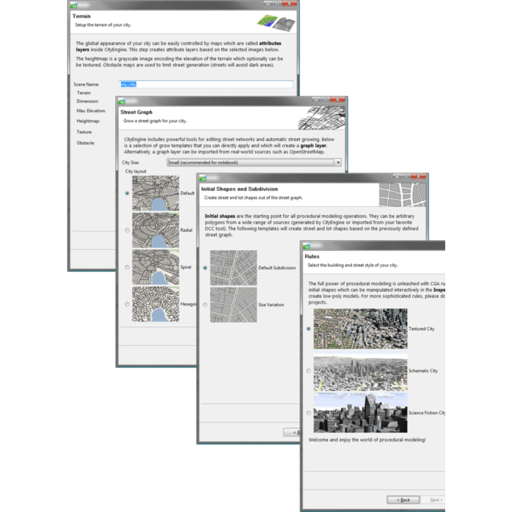The image size is (512, 512).
Task: Click the Obstacle label in Terrain window
Action: pyautogui.click(x=86, y=143)
